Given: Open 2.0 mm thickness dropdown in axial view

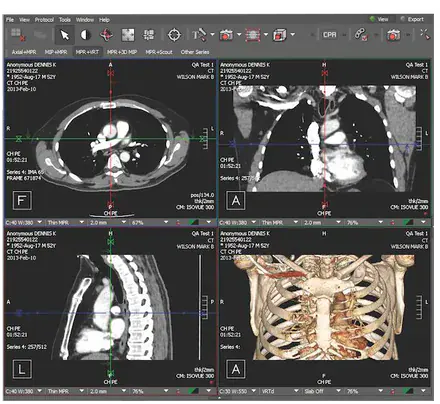Looking at the screenshot, I should pyautogui.click(x=108, y=222).
